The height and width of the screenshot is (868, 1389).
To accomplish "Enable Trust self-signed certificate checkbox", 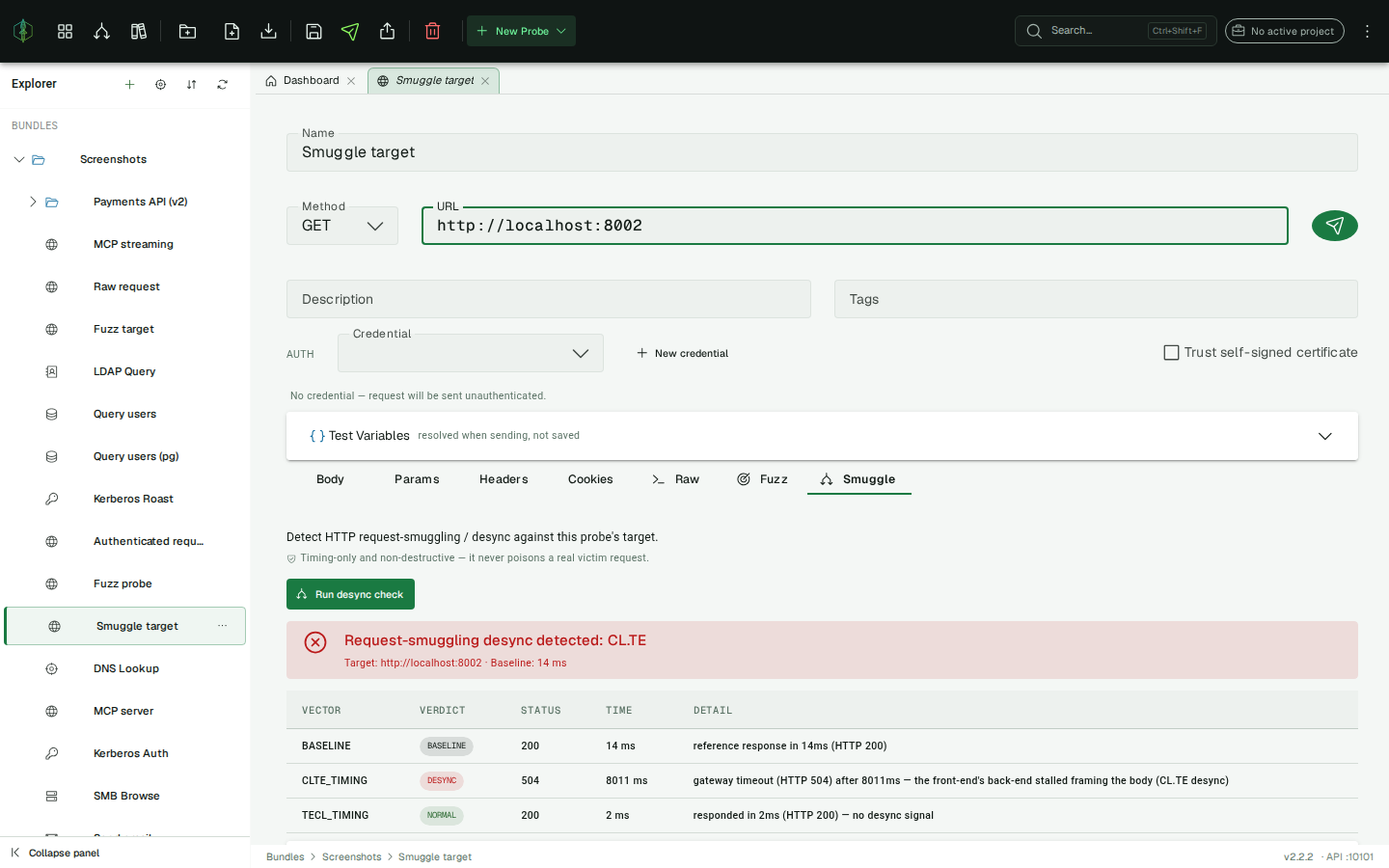I will (1171, 353).
